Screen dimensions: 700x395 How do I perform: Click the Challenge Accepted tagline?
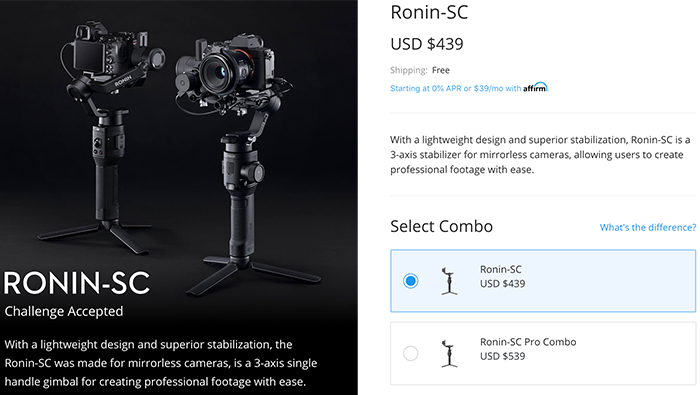click(x=64, y=311)
